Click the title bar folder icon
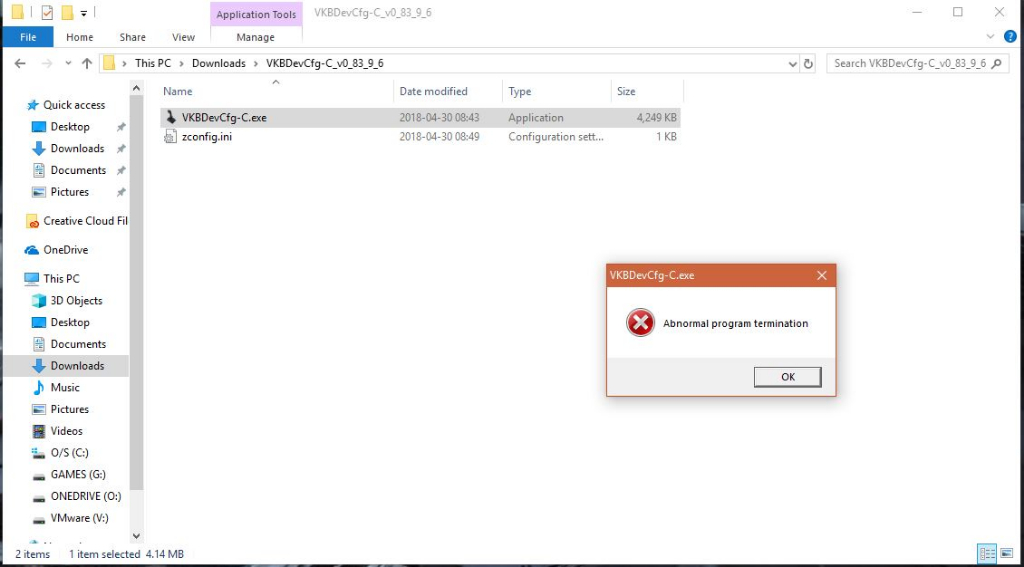Viewport: 1024px width, 567px height. point(18,12)
